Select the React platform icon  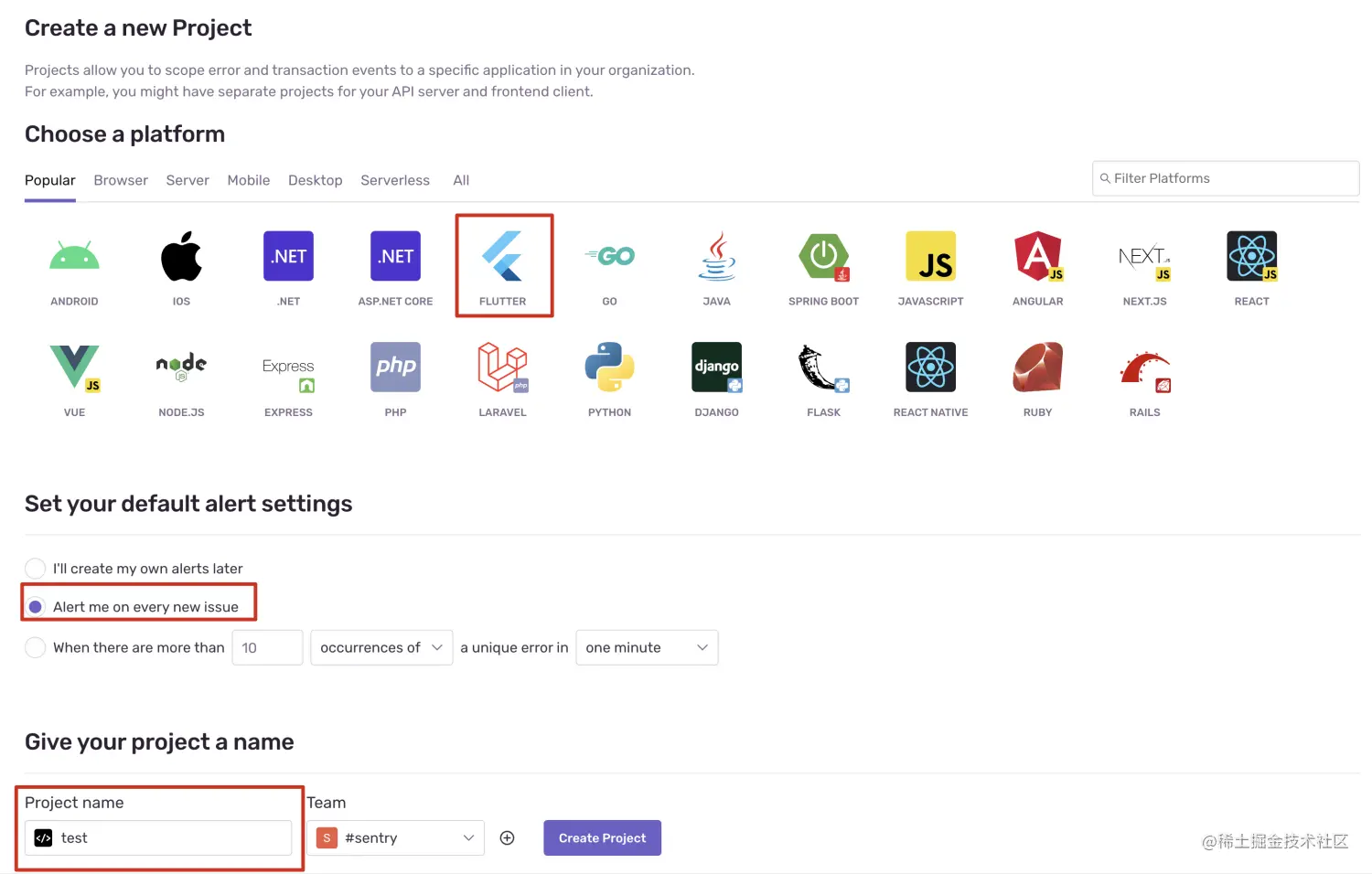coord(1252,257)
